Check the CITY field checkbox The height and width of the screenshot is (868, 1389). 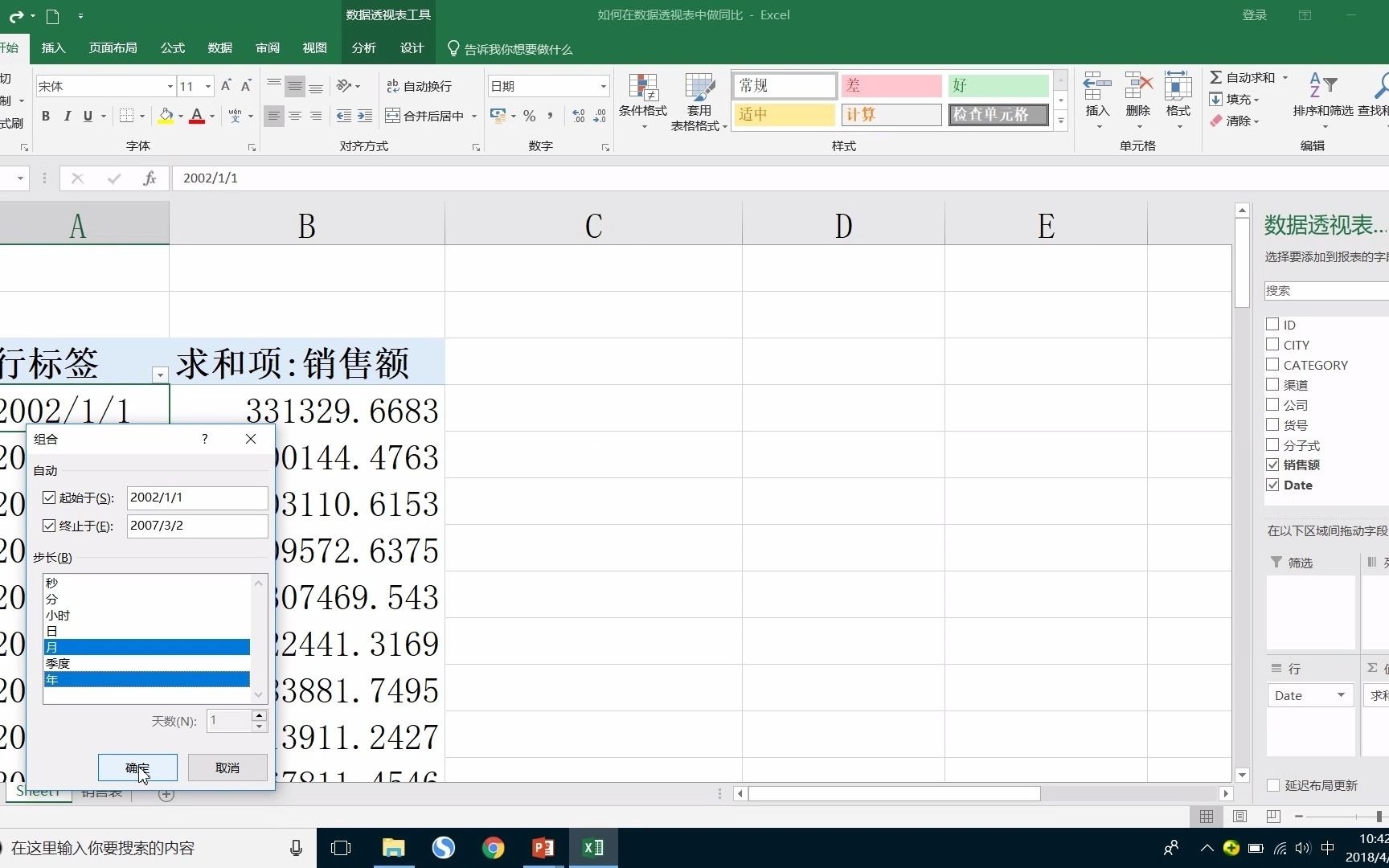[x=1272, y=345]
